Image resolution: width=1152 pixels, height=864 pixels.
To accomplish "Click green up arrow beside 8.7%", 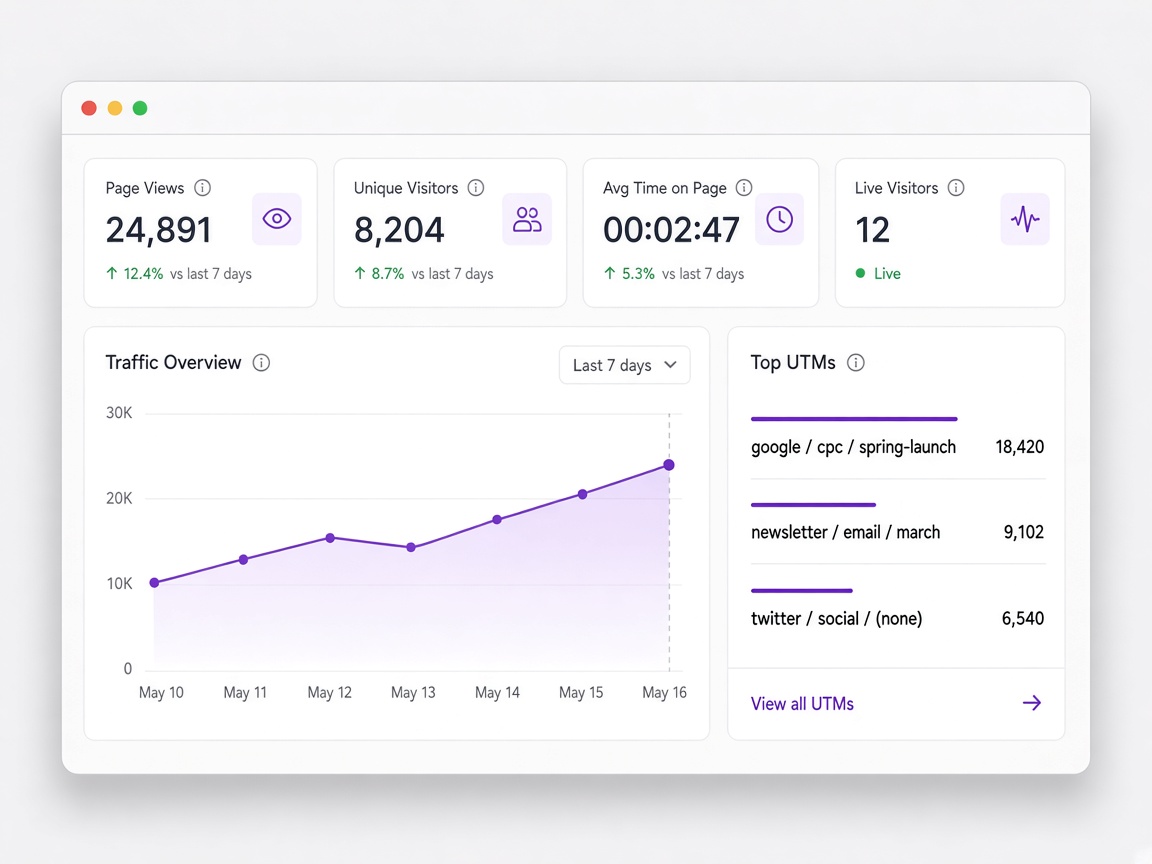I will (360, 273).
